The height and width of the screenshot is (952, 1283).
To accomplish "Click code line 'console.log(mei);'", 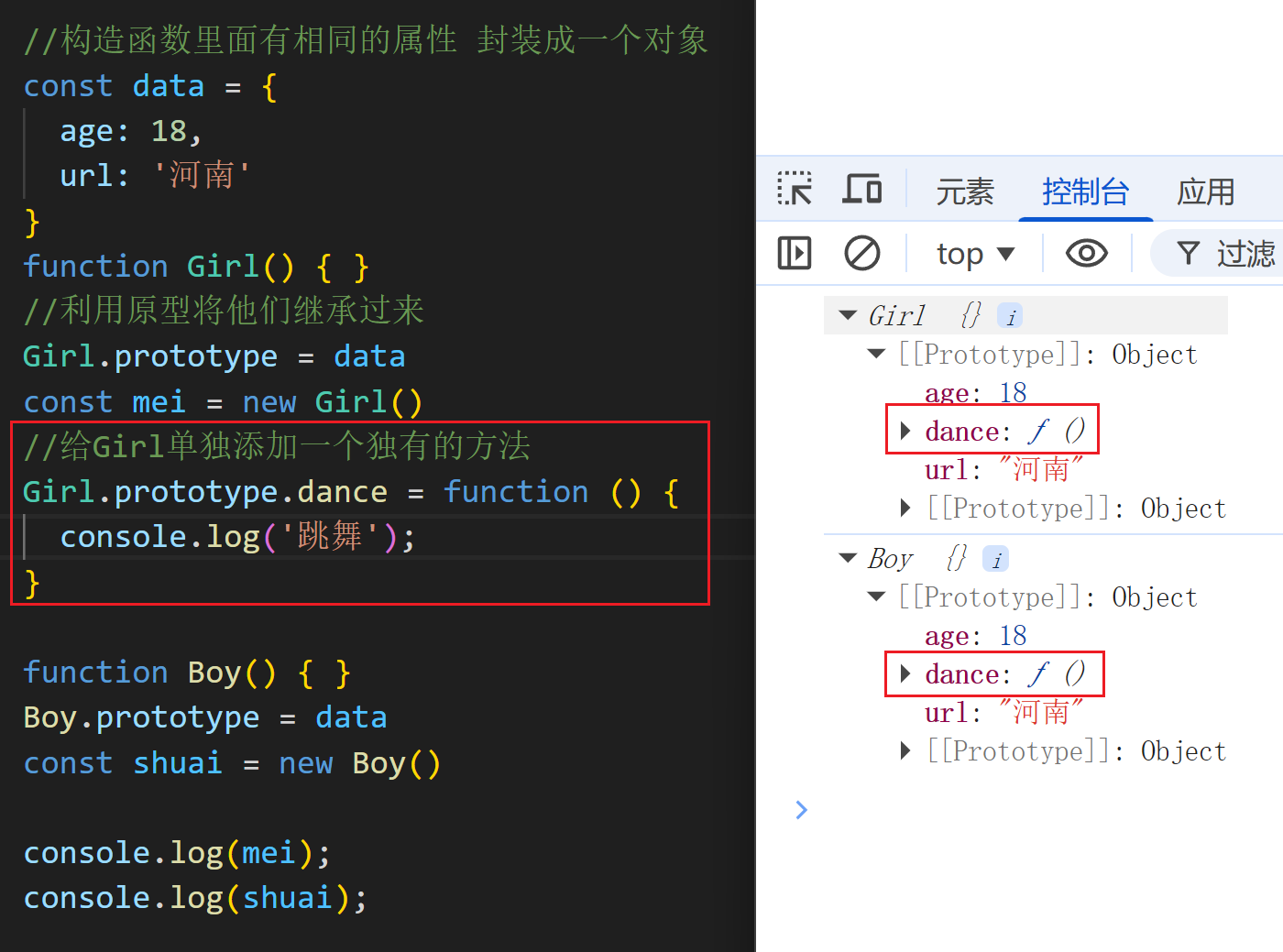I will [177, 853].
